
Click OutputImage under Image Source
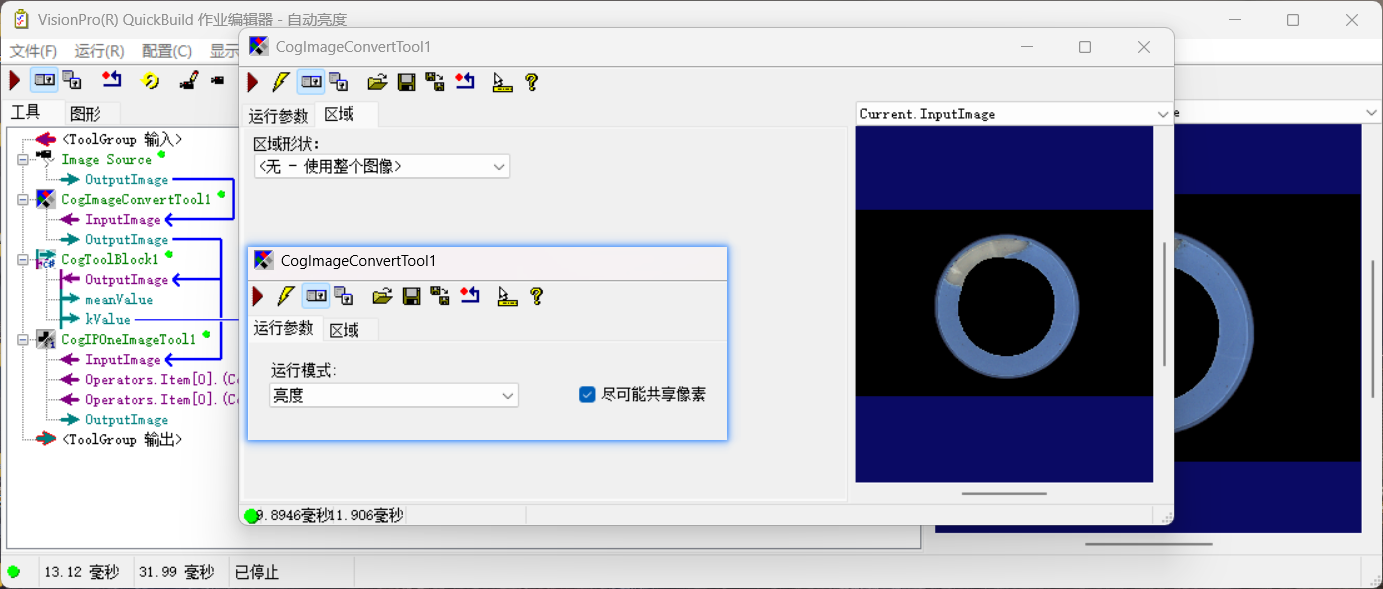point(126,179)
